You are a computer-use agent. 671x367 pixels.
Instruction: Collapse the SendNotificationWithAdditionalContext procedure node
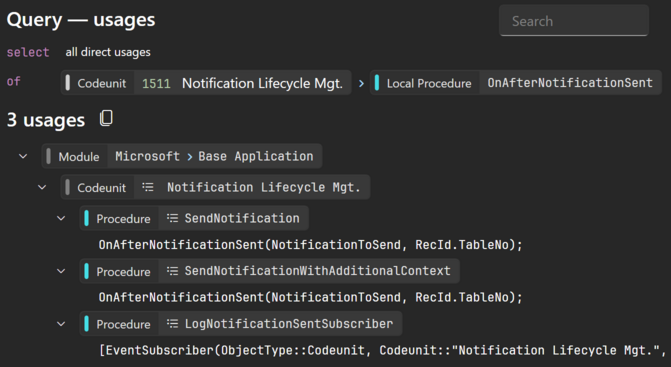point(61,271)
